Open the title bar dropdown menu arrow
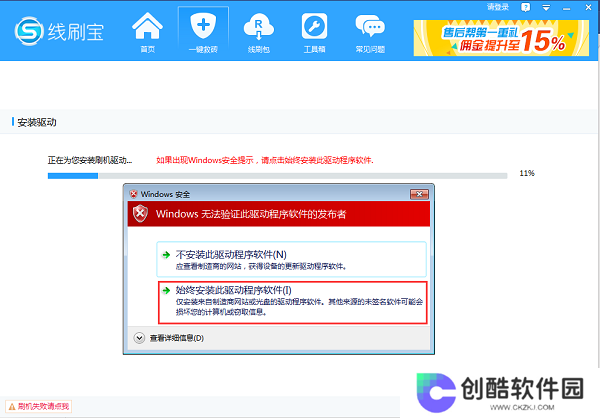Screen dimensions: 600x418 click(546, 8)
